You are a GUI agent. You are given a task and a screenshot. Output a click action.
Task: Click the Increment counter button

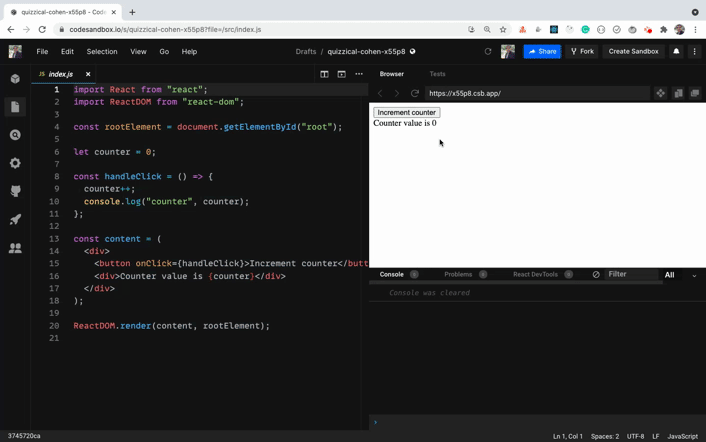407,113
